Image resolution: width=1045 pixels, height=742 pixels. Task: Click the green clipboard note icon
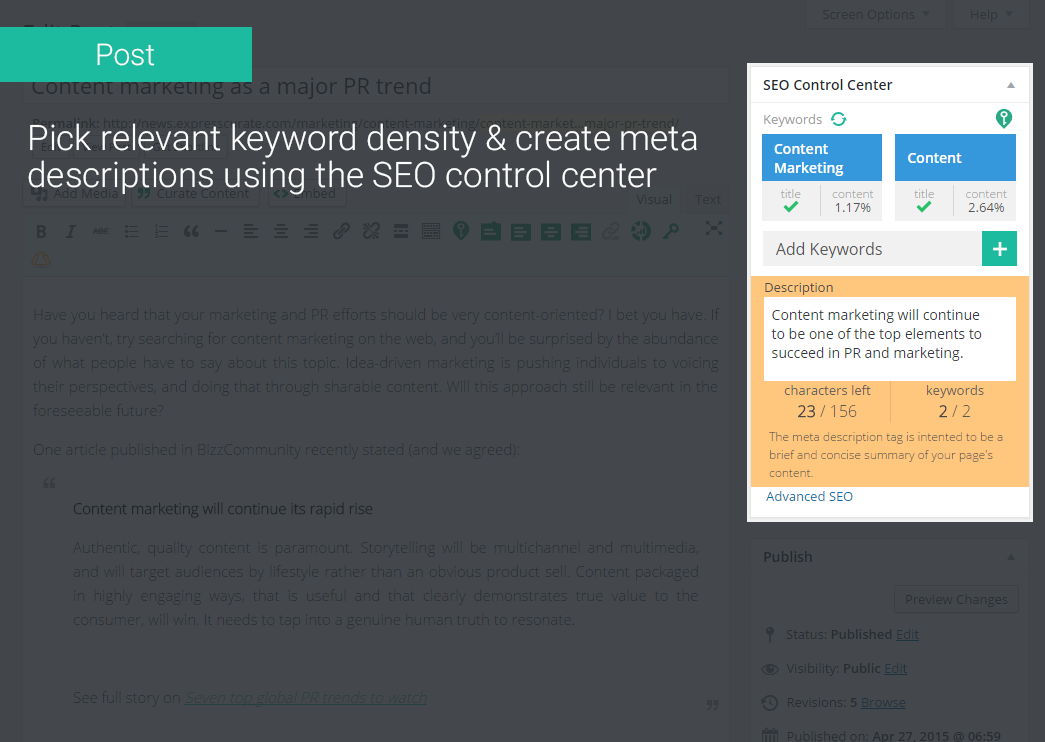(x=491, y=231)
